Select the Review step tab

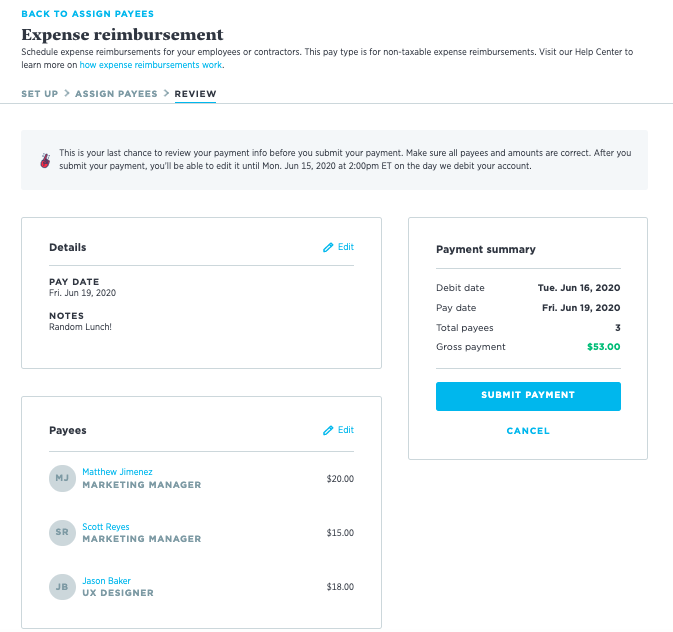195,94
